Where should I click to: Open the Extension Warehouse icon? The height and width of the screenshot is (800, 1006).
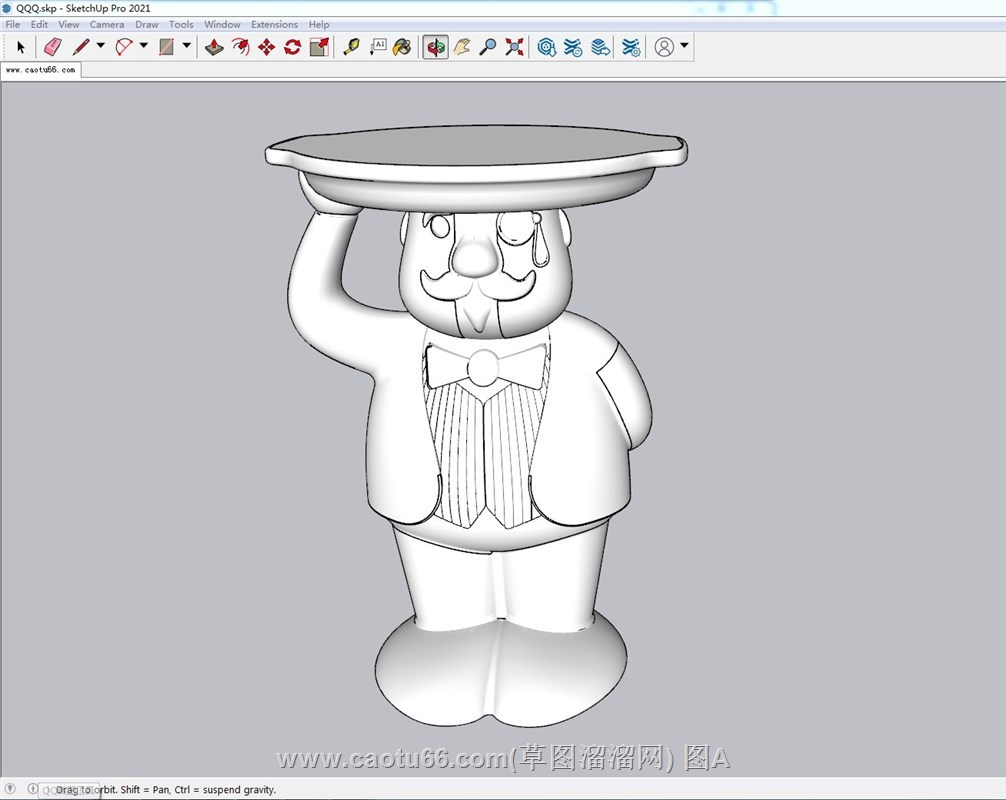coord(573,47)
